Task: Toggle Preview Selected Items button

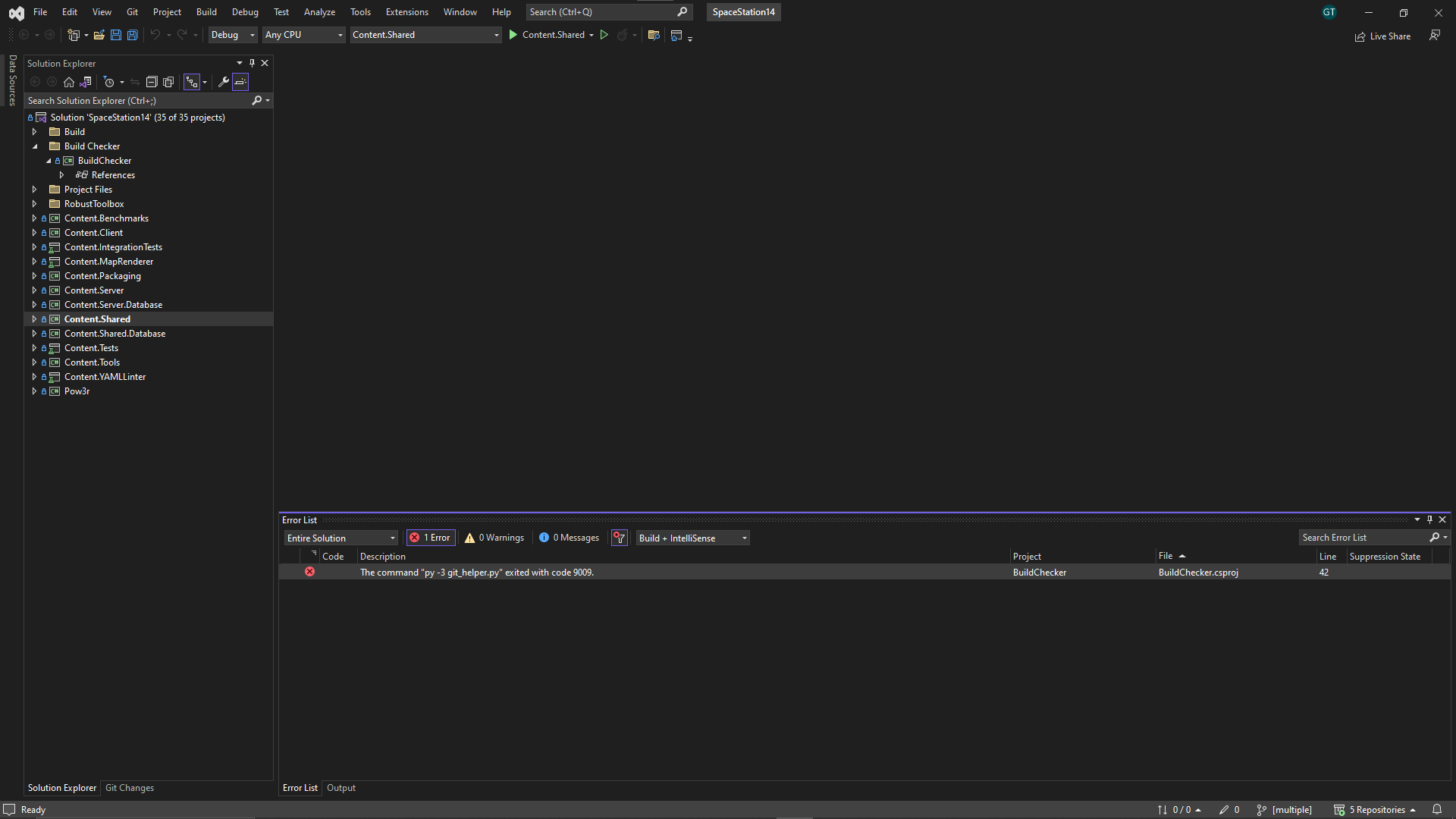Action: point(240,82)
